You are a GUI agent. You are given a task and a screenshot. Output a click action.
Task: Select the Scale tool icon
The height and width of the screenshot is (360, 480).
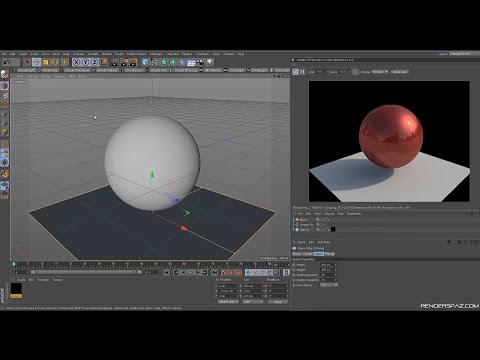click(x=46, y=62)
